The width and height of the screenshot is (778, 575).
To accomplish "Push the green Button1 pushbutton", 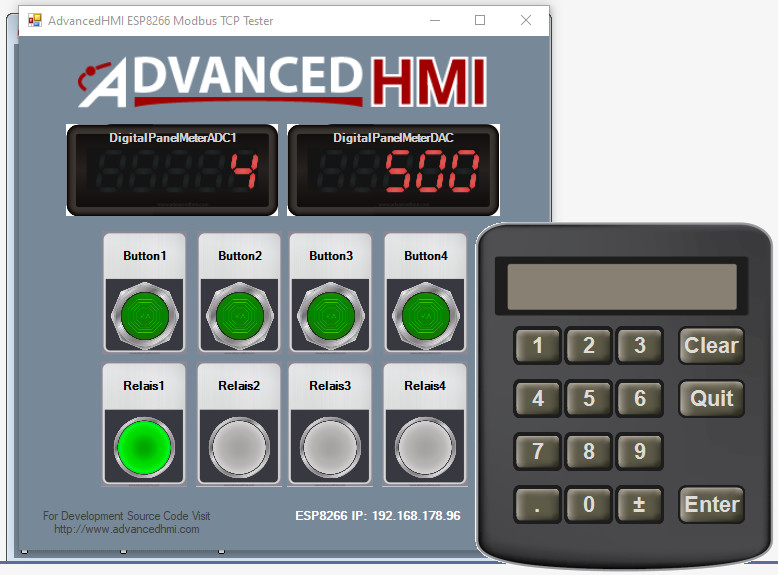I will (x=144, y=316).
